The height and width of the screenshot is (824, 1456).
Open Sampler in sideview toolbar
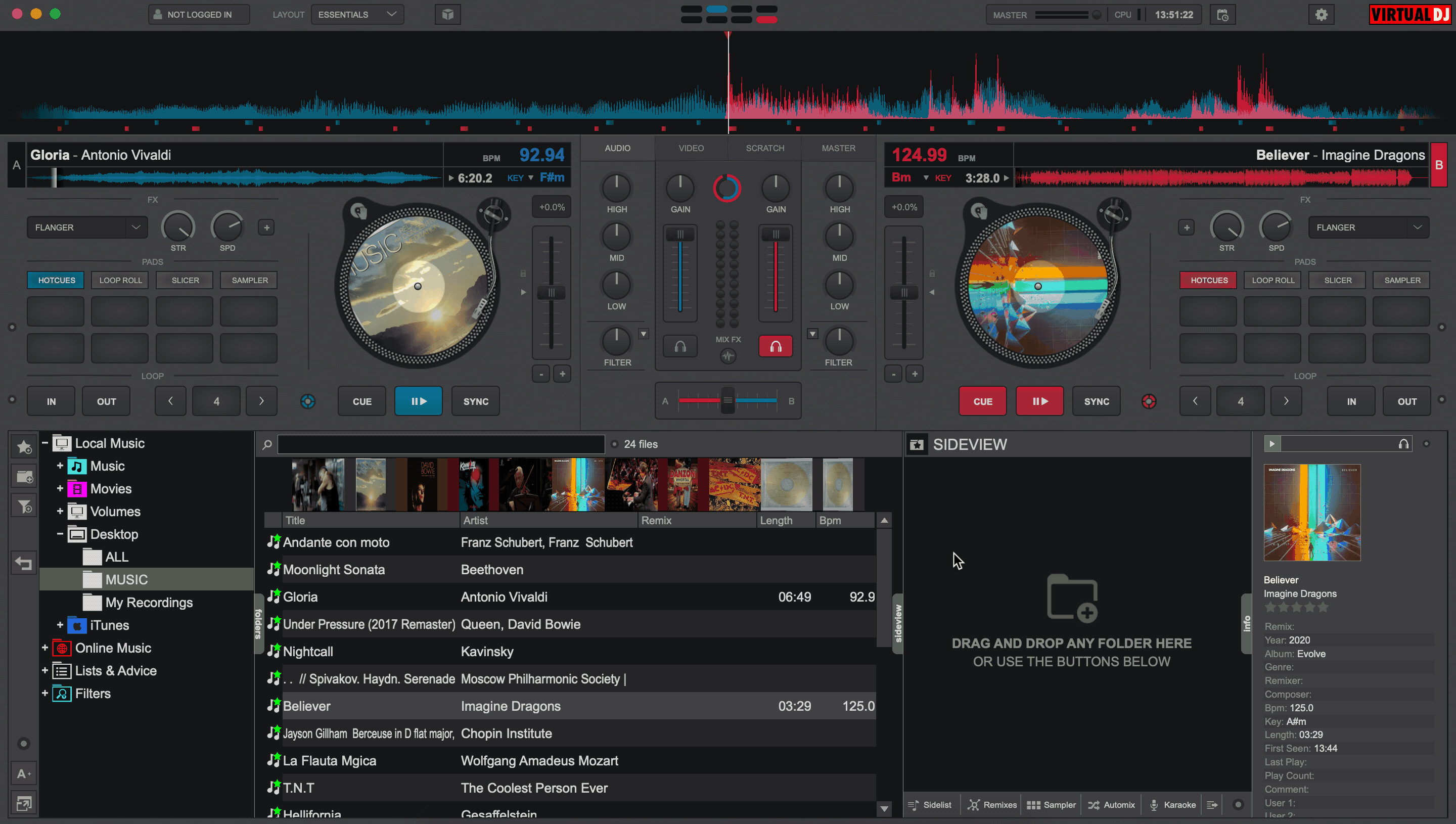(x=1052, y=805)
